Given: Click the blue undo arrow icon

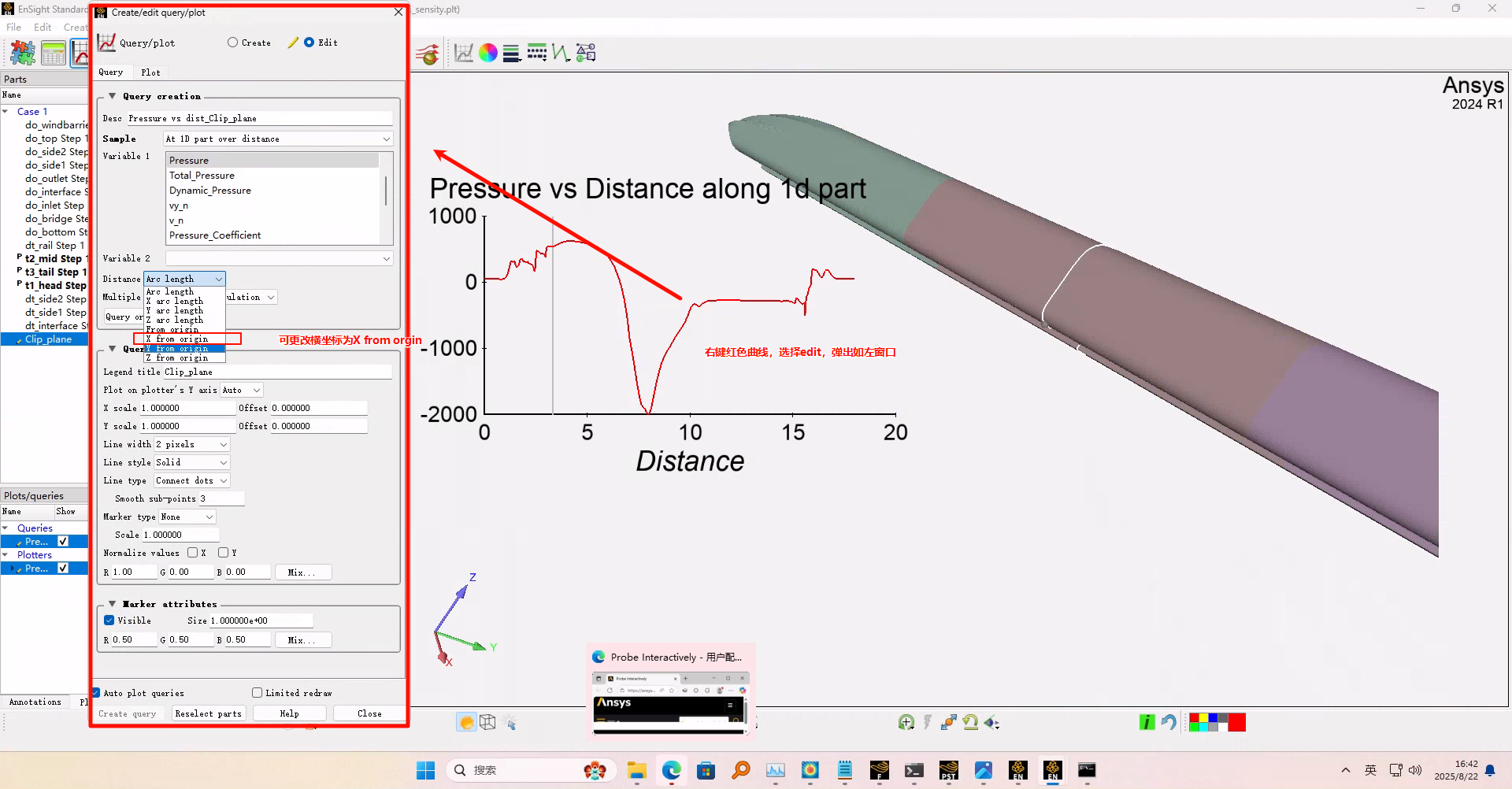Looking at the screenshot, I should point(1169,722).
